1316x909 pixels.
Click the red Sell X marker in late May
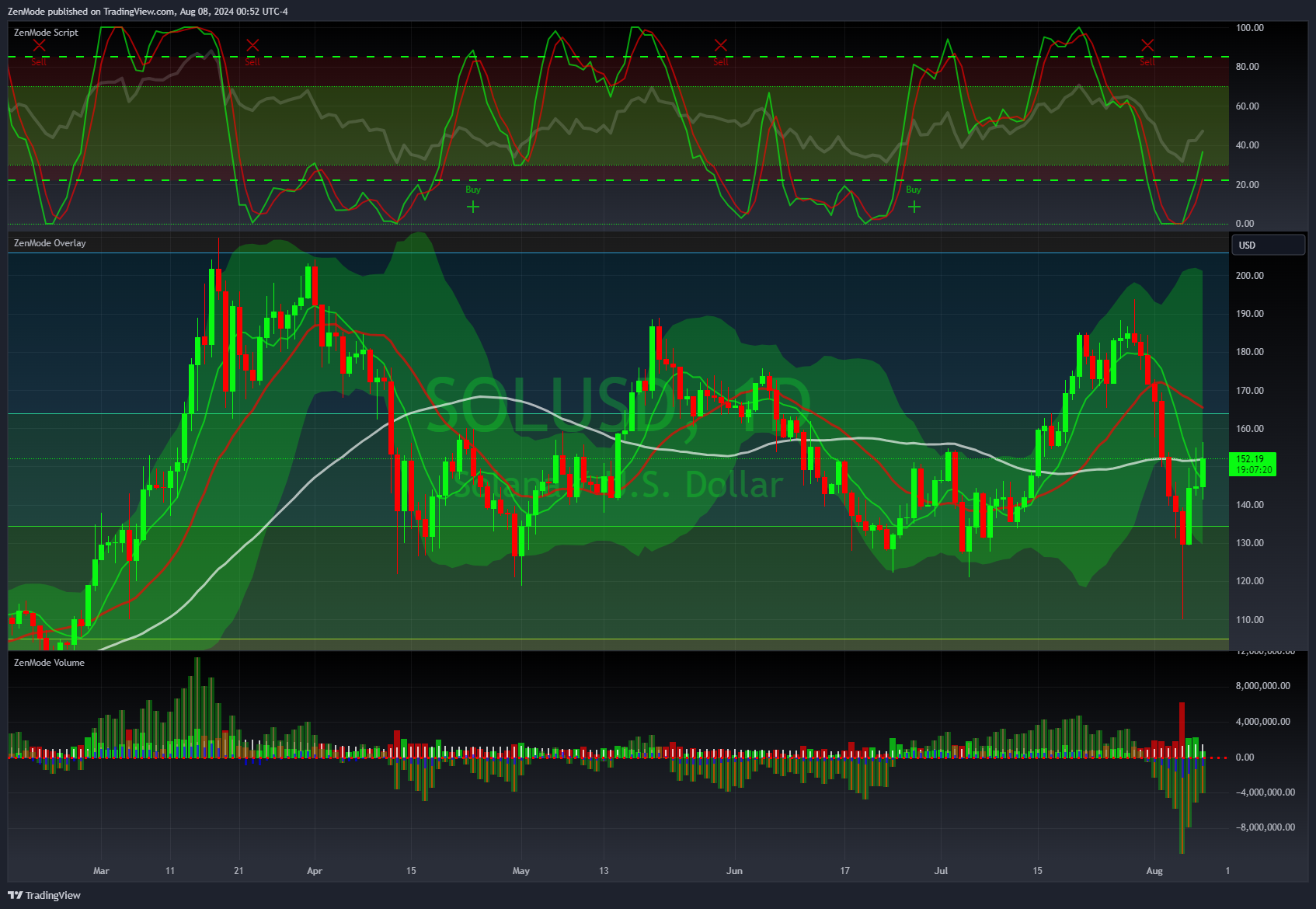tap(721, 46)
